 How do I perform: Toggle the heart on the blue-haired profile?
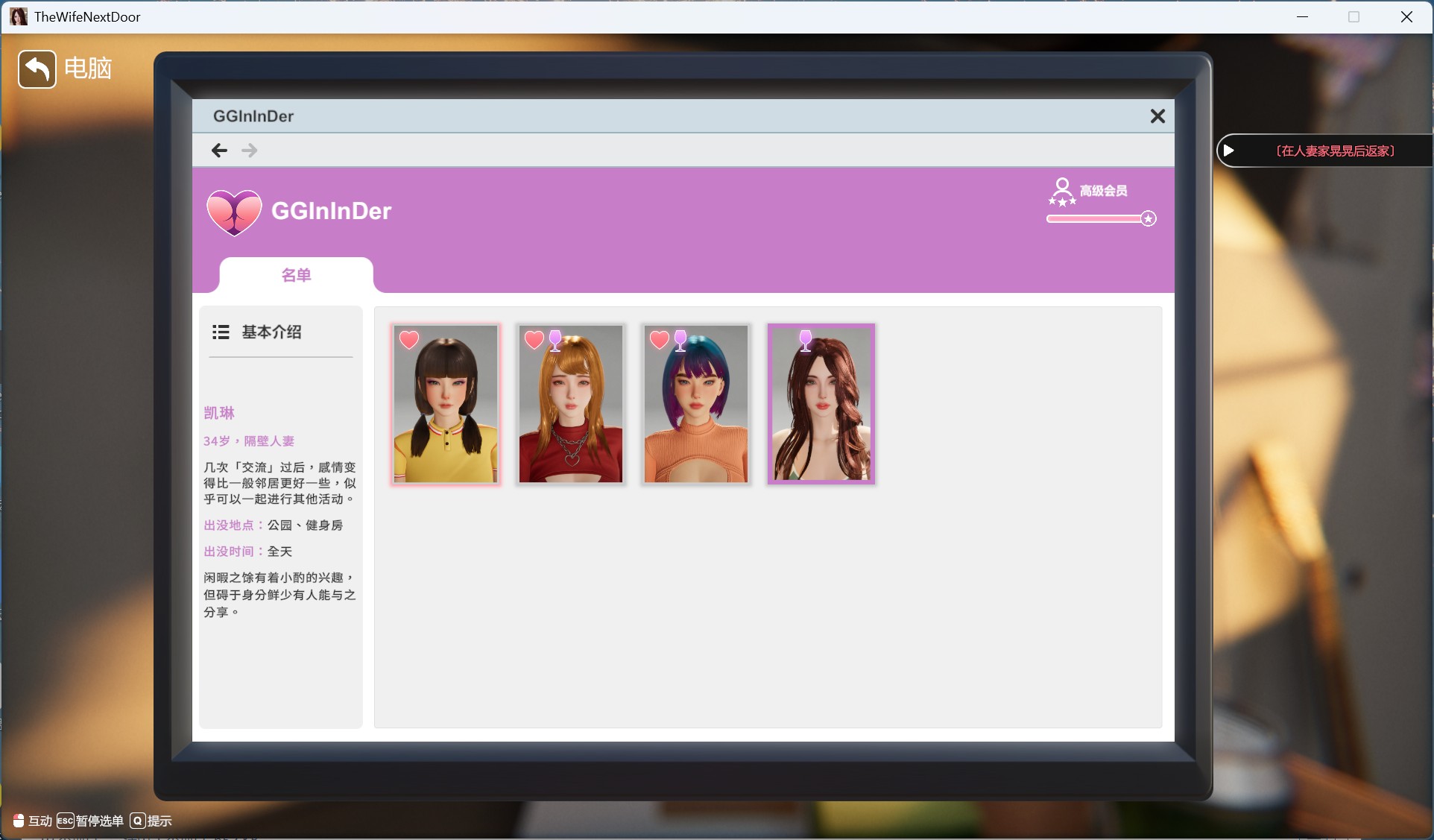657,340
